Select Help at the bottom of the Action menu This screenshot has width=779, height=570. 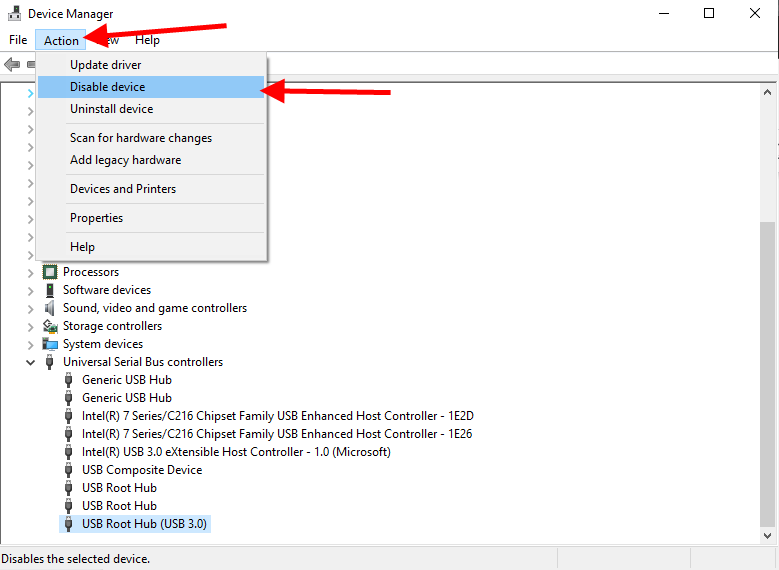151,246
